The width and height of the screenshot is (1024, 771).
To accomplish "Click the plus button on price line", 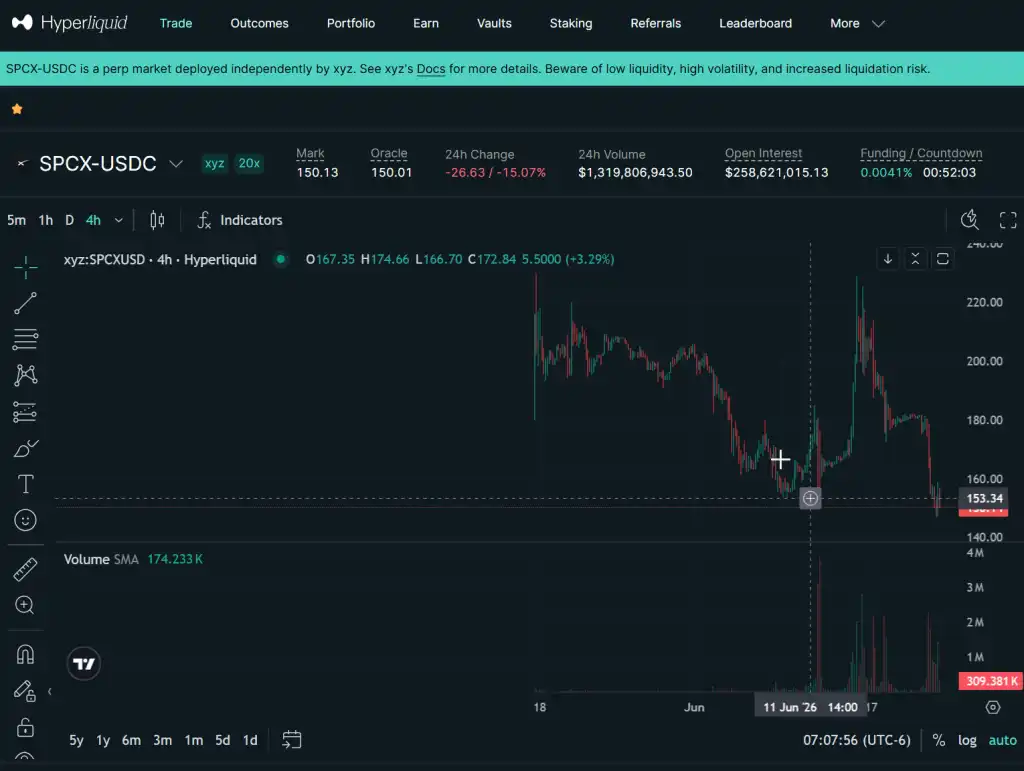I will click(810, 499).
